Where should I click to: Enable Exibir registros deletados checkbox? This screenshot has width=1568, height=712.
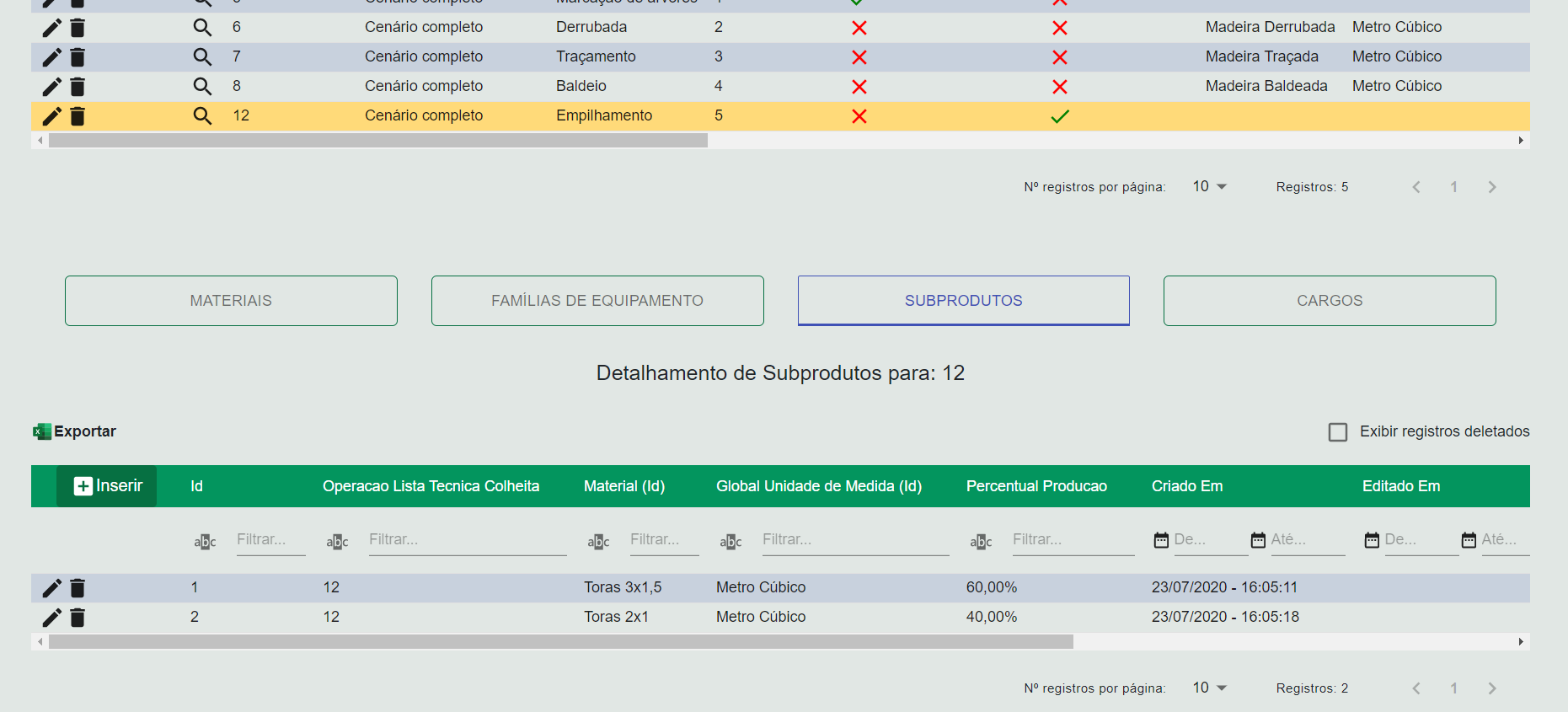pos(1337,432)
